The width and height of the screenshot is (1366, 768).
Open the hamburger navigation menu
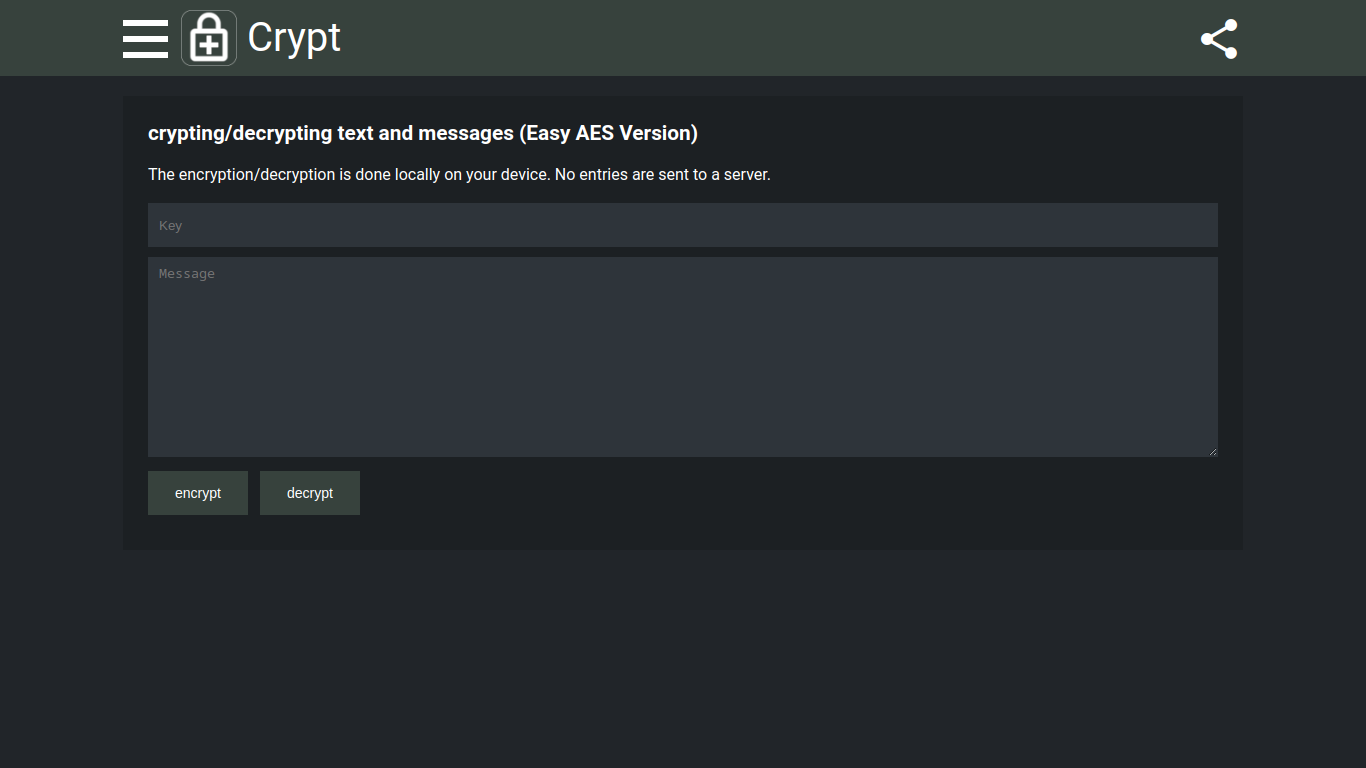pos(145,39)
